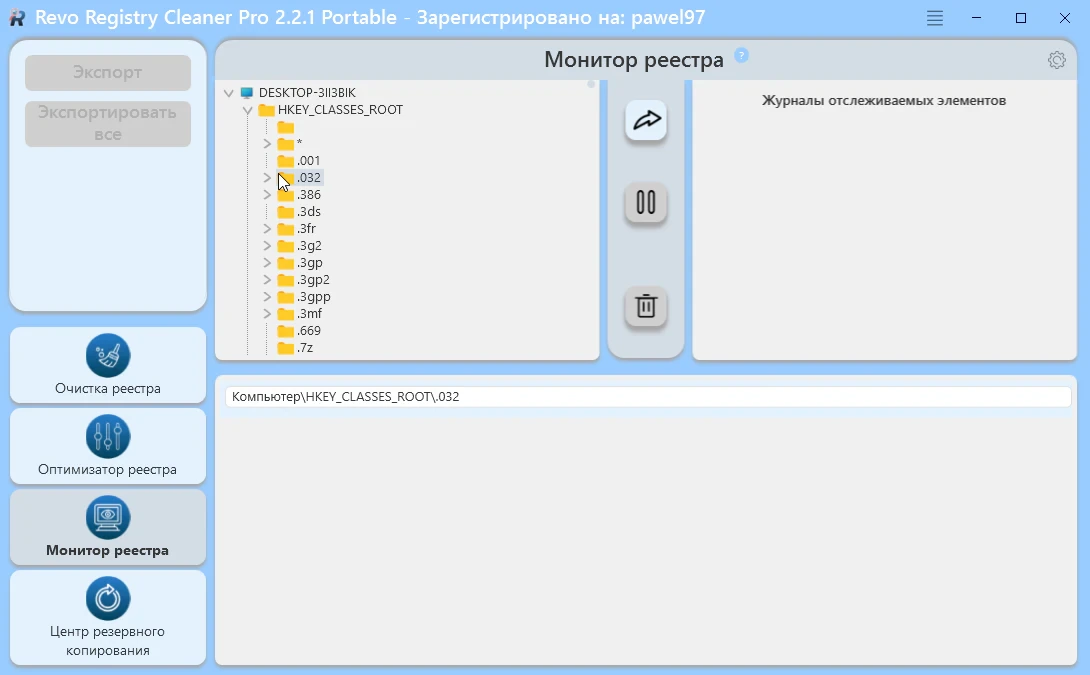Expand the .3mf key chevron
Viewport: 1090px width, 675px height.
pyautogui.click(x=267, y=314)
